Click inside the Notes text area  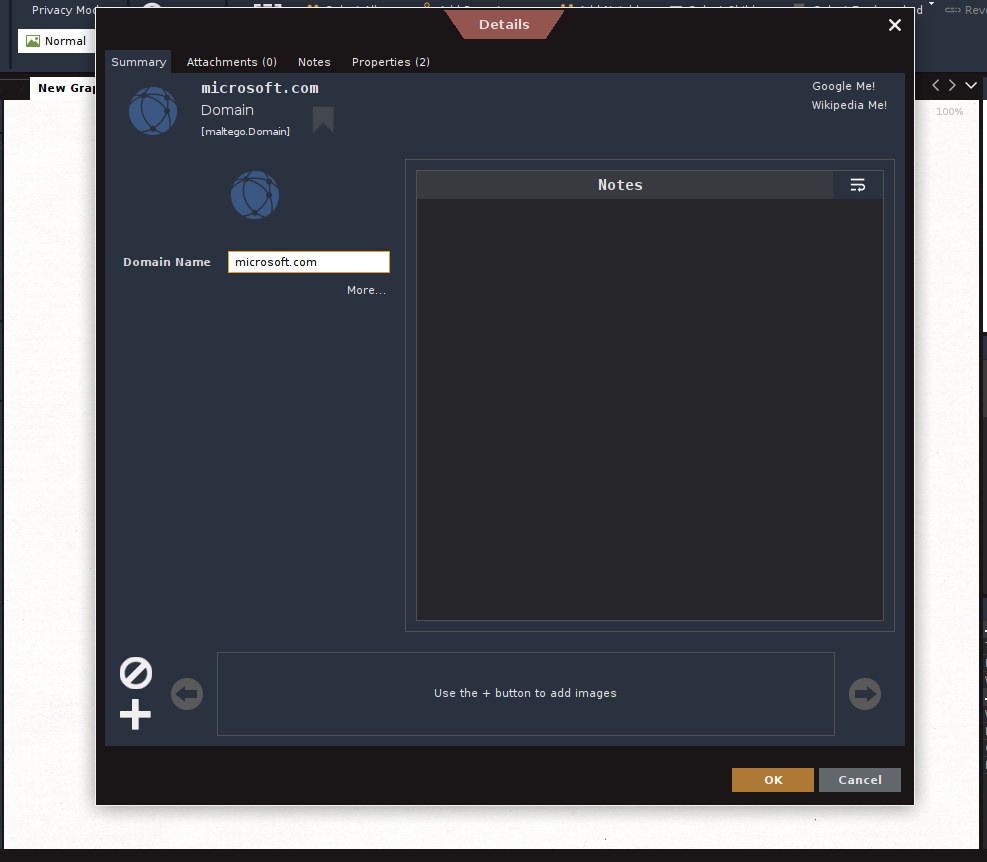[x=650, y=409]
